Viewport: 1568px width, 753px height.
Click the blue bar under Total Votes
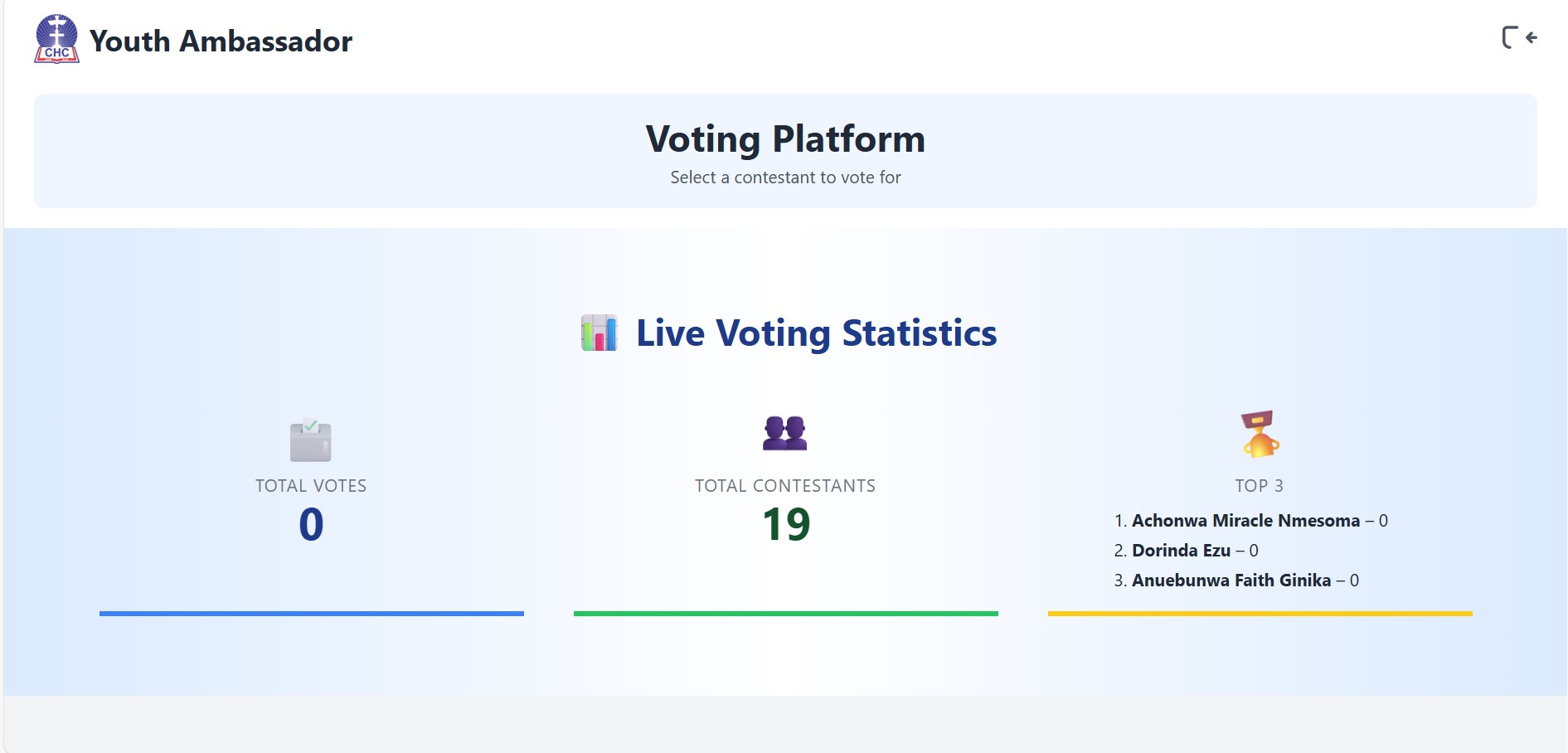pyautogui.click(x=311, y=614)
